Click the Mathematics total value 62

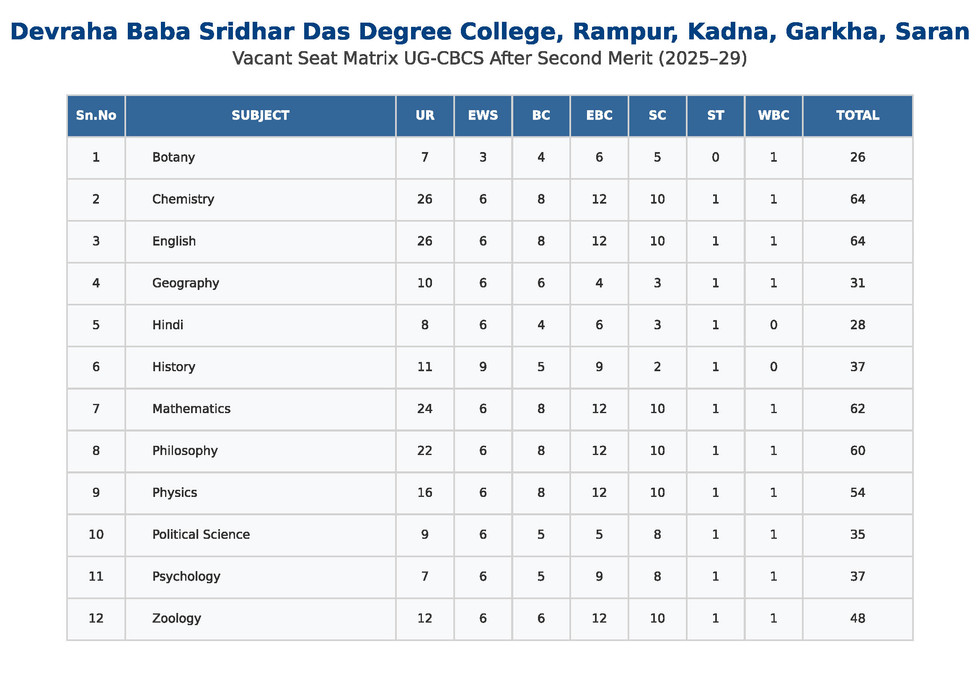tap(857, 408)
